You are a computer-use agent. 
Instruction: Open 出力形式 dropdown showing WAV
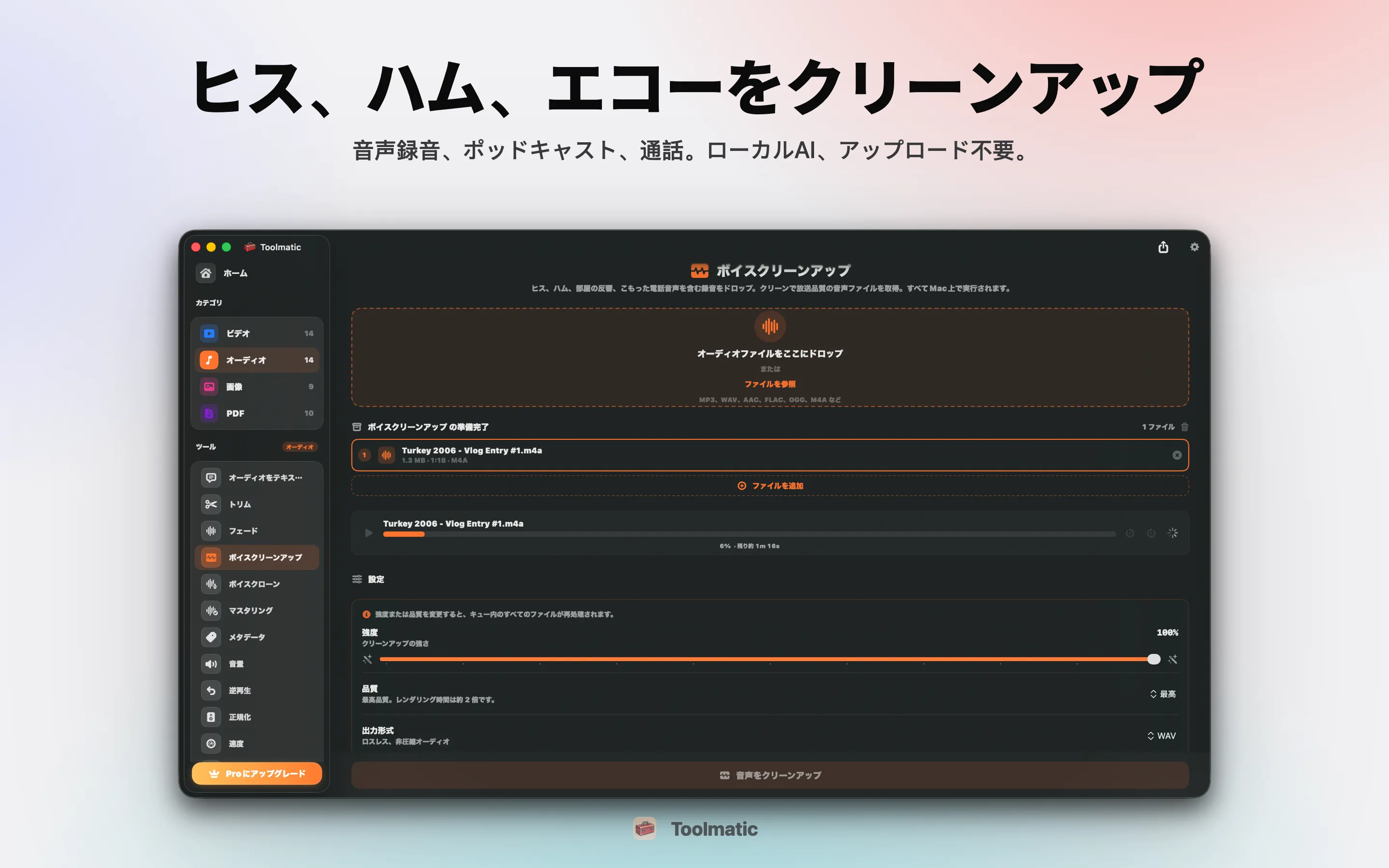click(1161, 736)
